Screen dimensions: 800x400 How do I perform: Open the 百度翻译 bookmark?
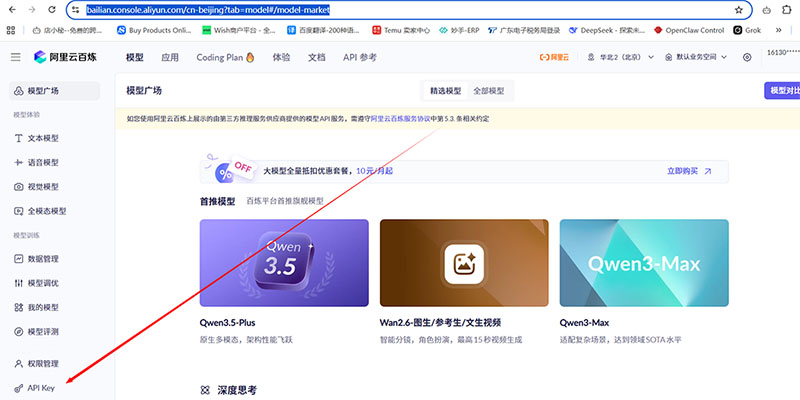(324, 30)
